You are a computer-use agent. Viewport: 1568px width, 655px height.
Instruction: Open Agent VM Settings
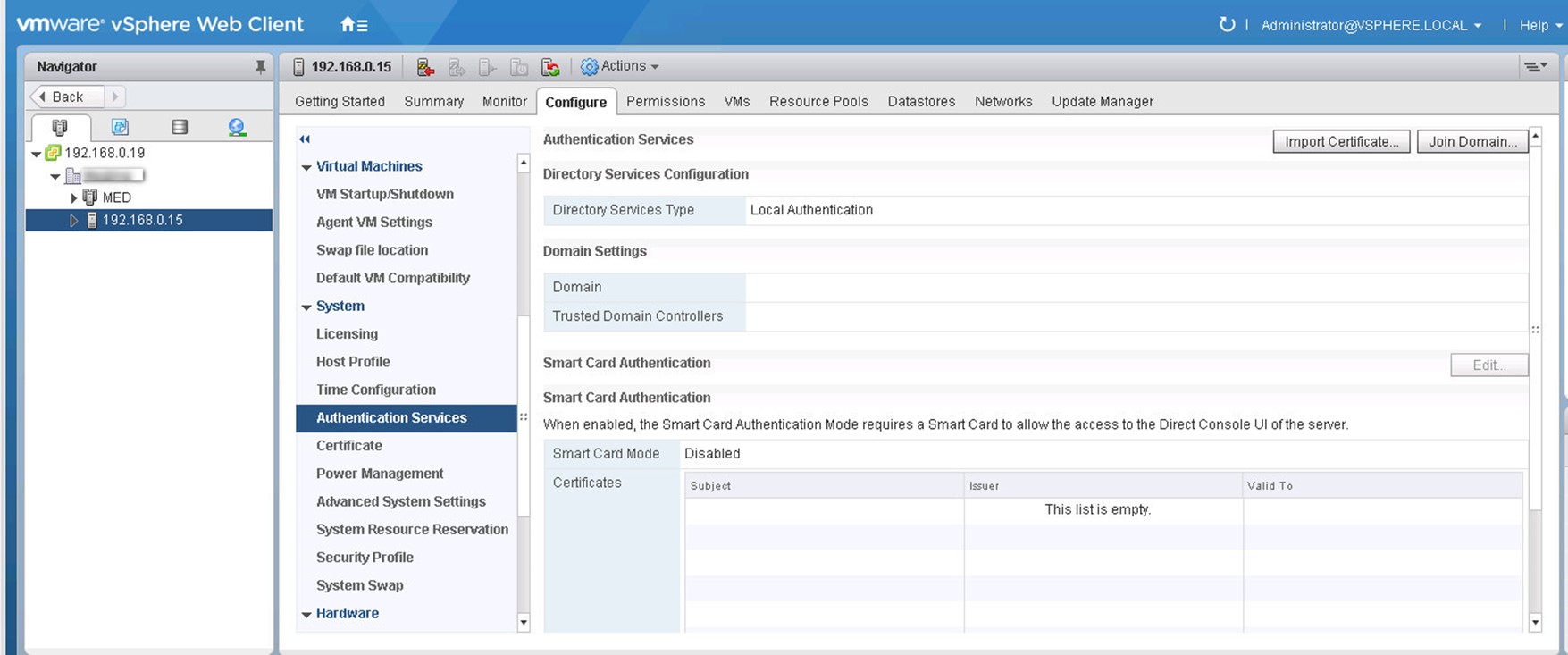[374, 222]
